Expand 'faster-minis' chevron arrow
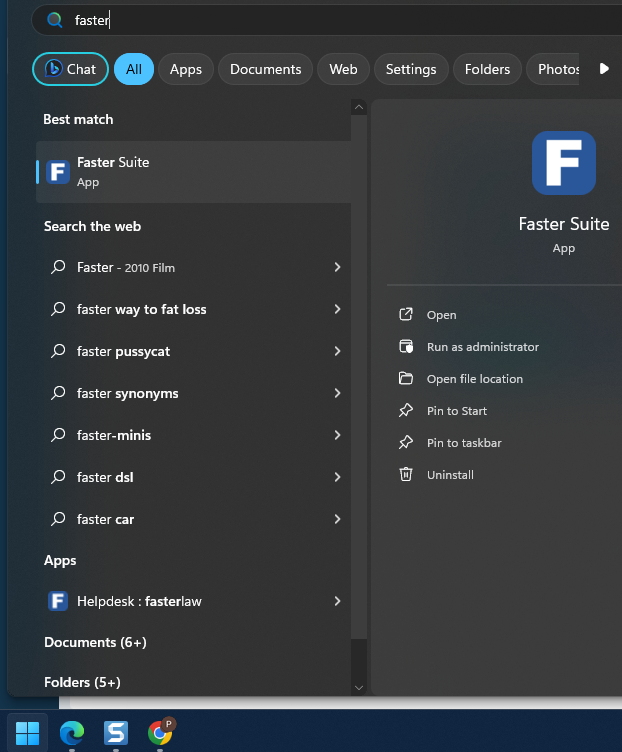 tap(338, 435)
